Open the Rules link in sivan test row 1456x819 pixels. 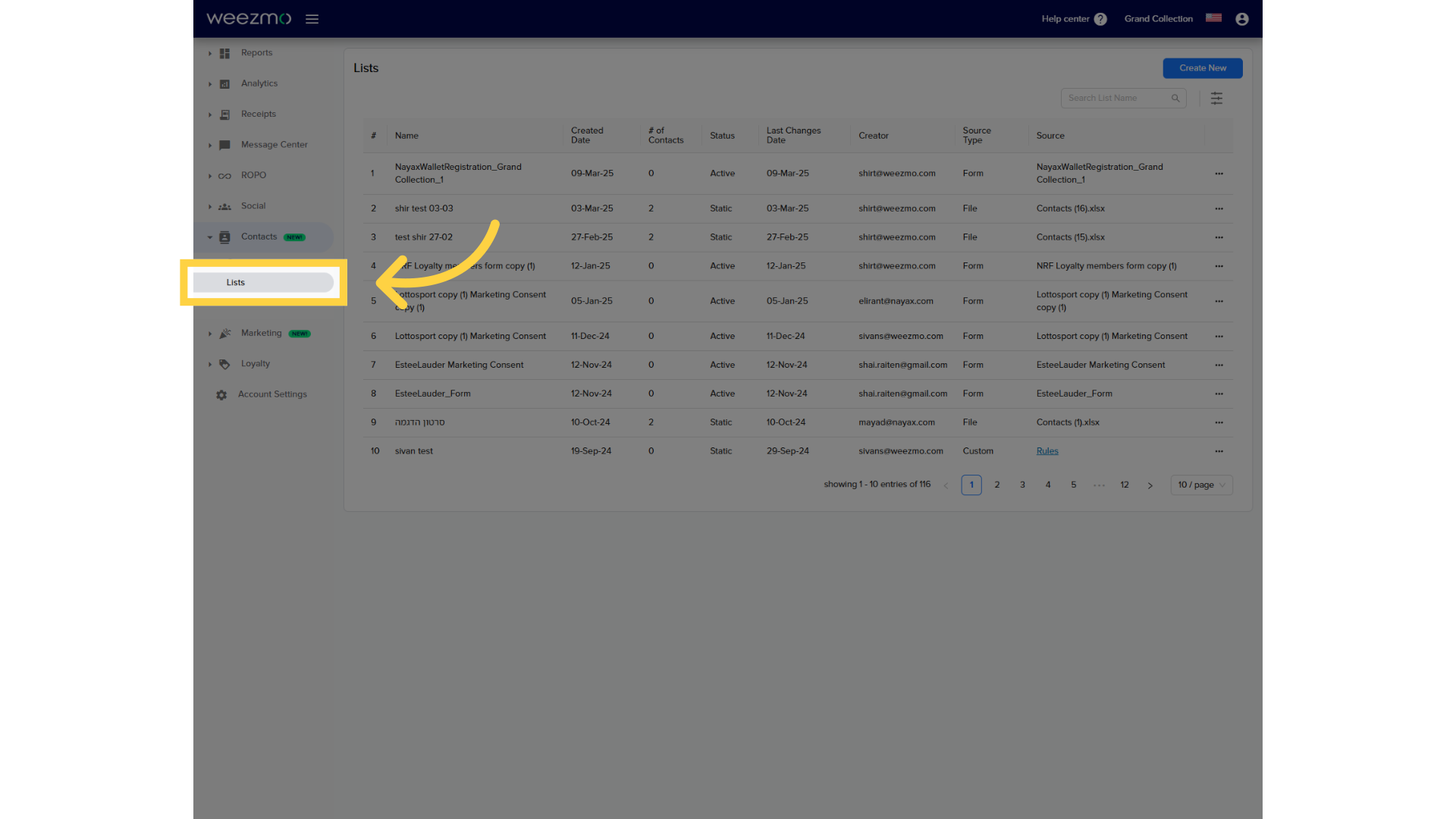coord(1047,451)
